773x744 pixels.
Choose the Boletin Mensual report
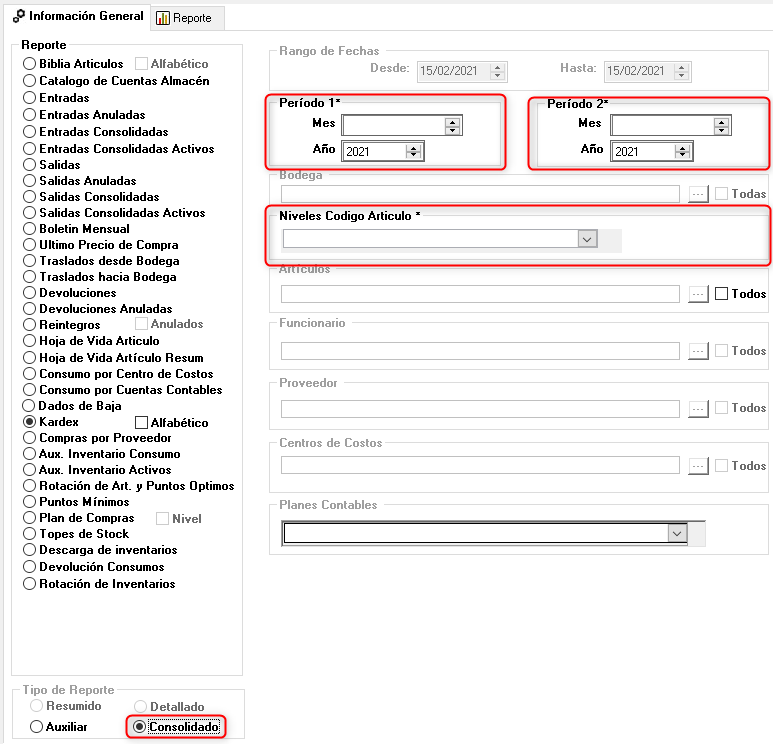(x=30, y=229)
